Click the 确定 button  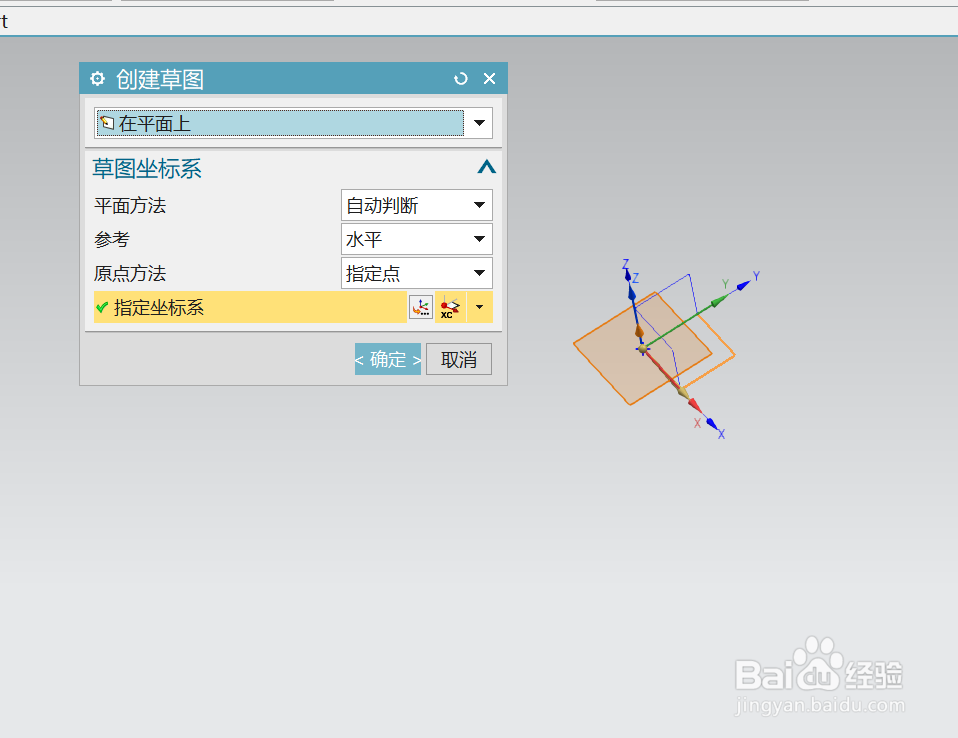(387, 359)
